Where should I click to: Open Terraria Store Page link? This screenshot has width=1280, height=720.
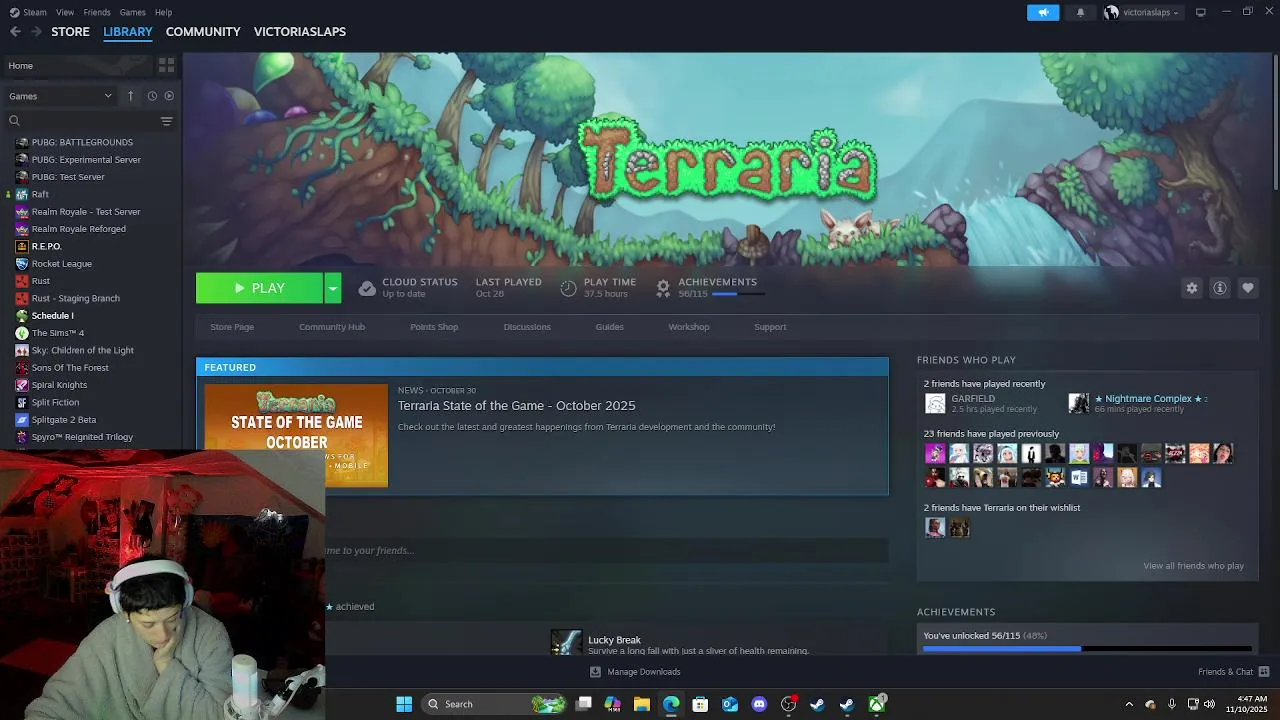coord(232,327)
